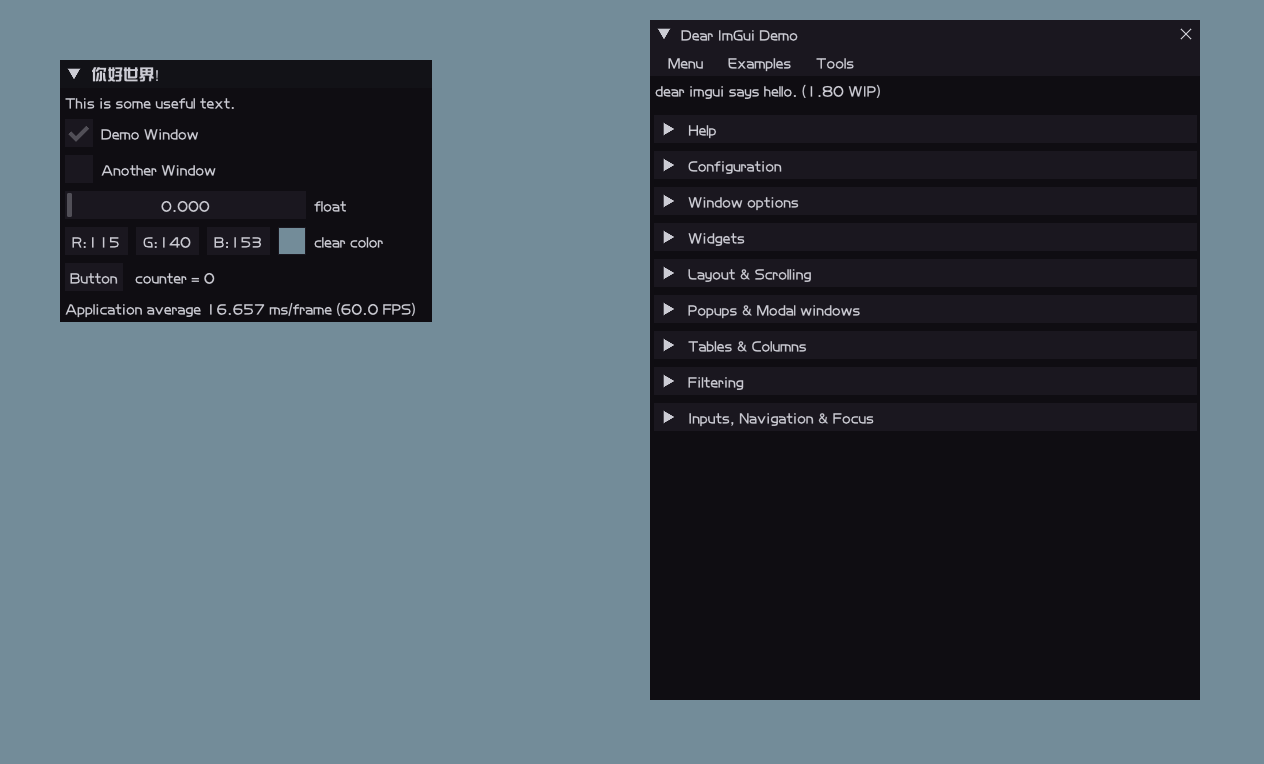Open the clear color swatch picker

292,241
